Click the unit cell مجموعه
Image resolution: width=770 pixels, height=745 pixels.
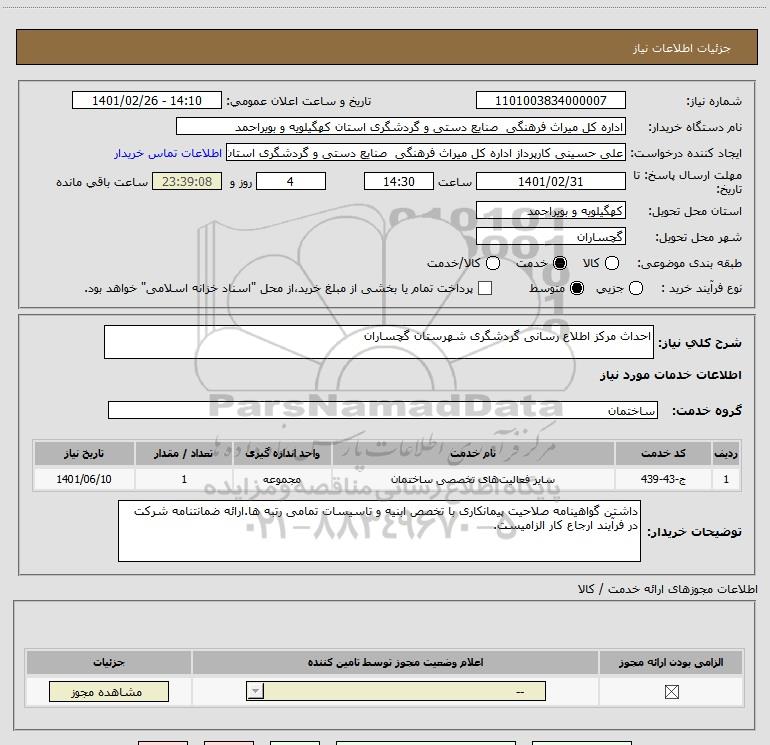tap(282, 479)
